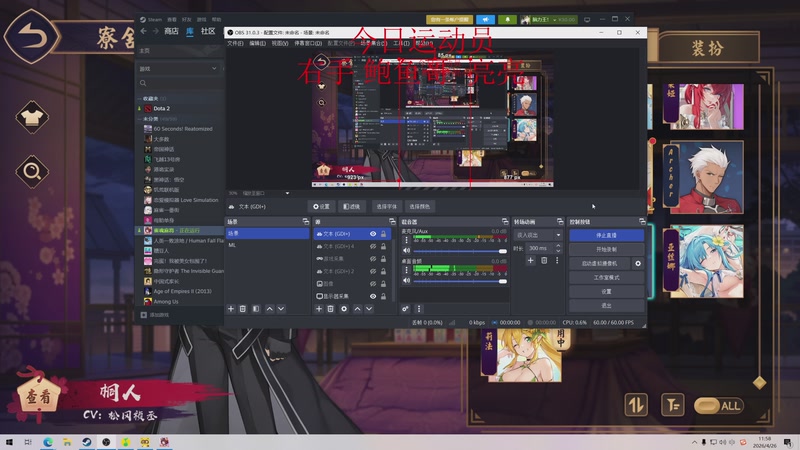This screenshot has width=800, height=450.
Task: Click filter icon beside ALL toggle in game
Action: tap(673, 405)
